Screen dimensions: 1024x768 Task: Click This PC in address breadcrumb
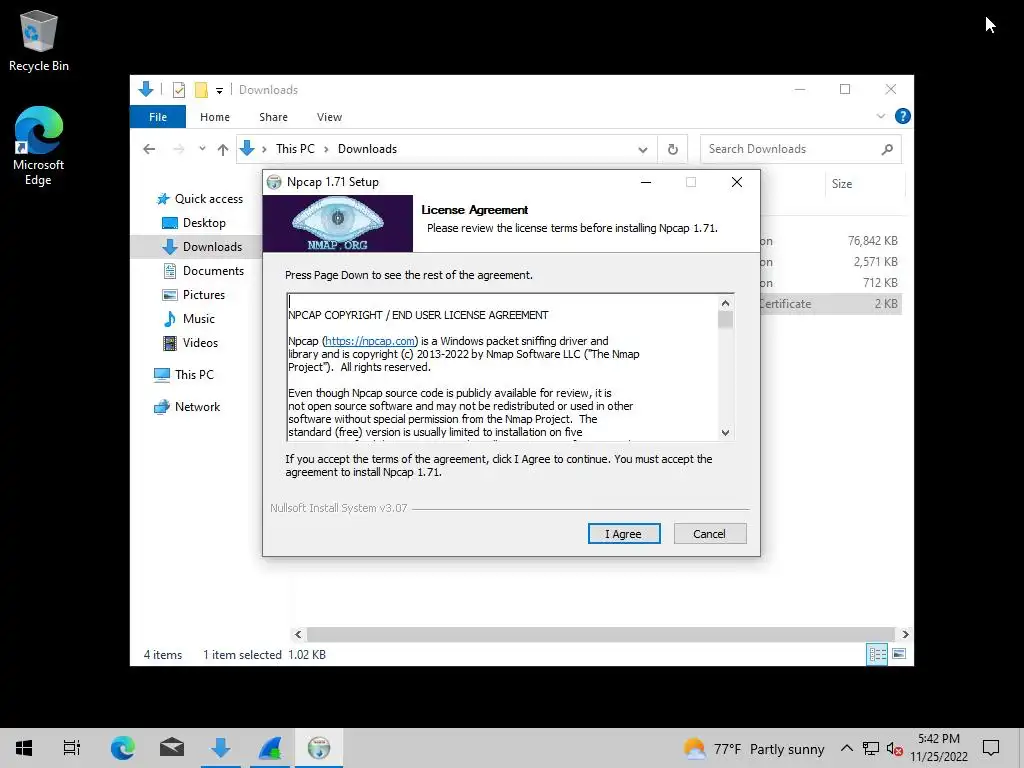pos(295,149)
